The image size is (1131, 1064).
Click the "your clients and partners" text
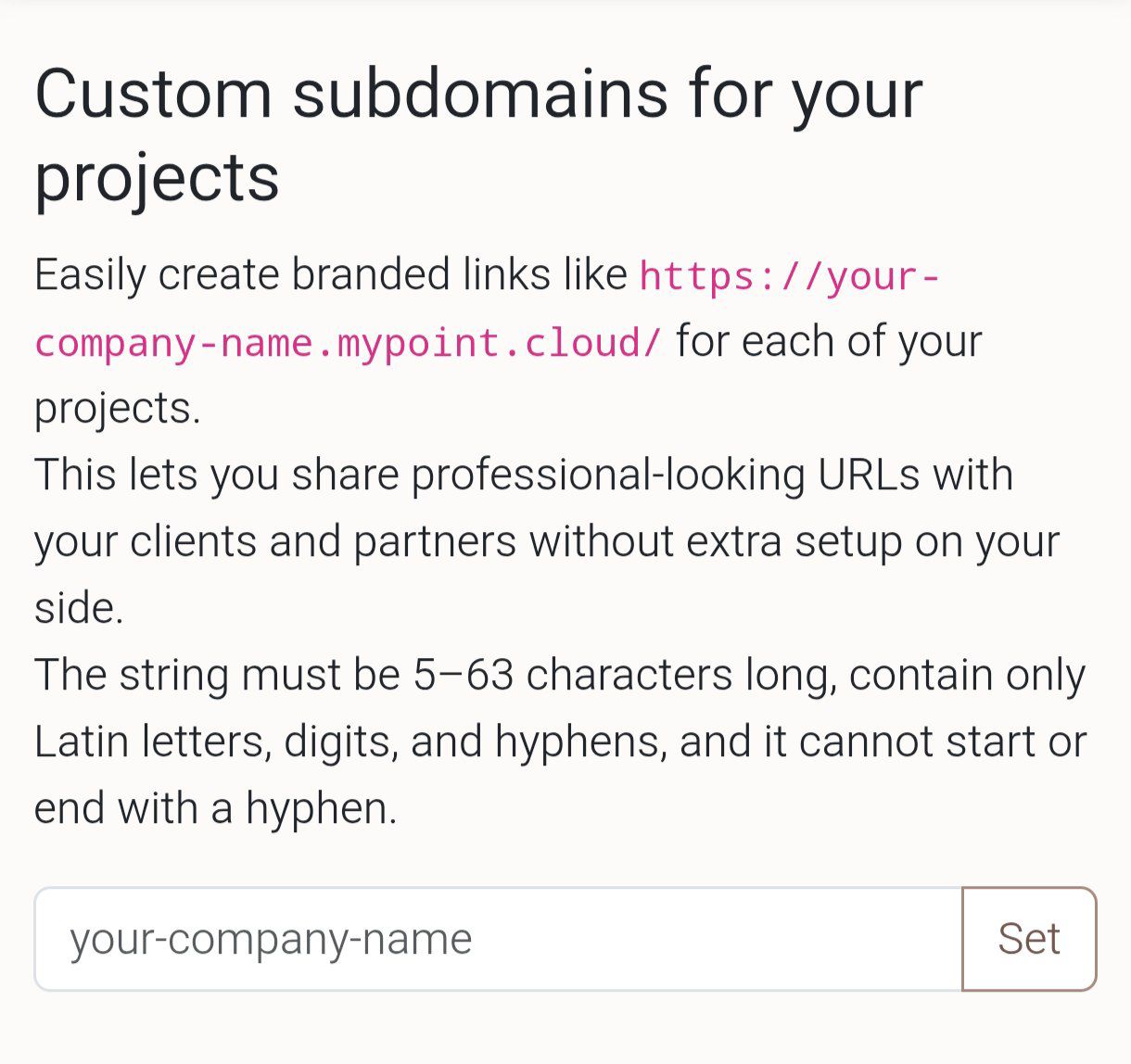click(x=274, y=541)
